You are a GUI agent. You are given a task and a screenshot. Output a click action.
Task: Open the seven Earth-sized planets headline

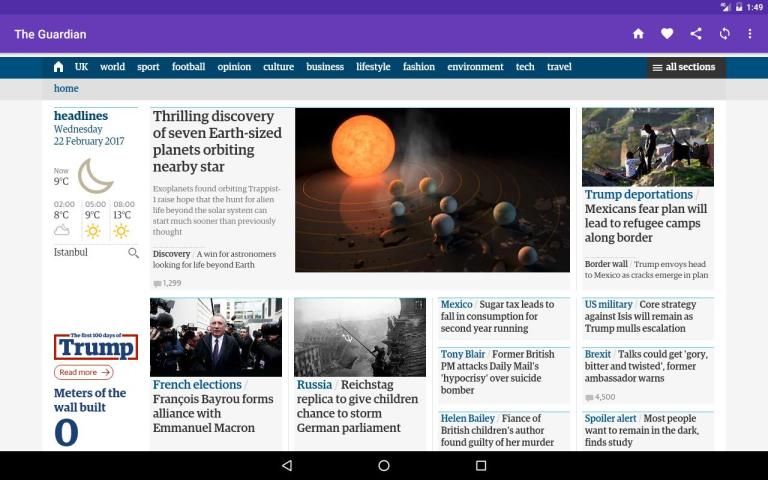point(218,142)
